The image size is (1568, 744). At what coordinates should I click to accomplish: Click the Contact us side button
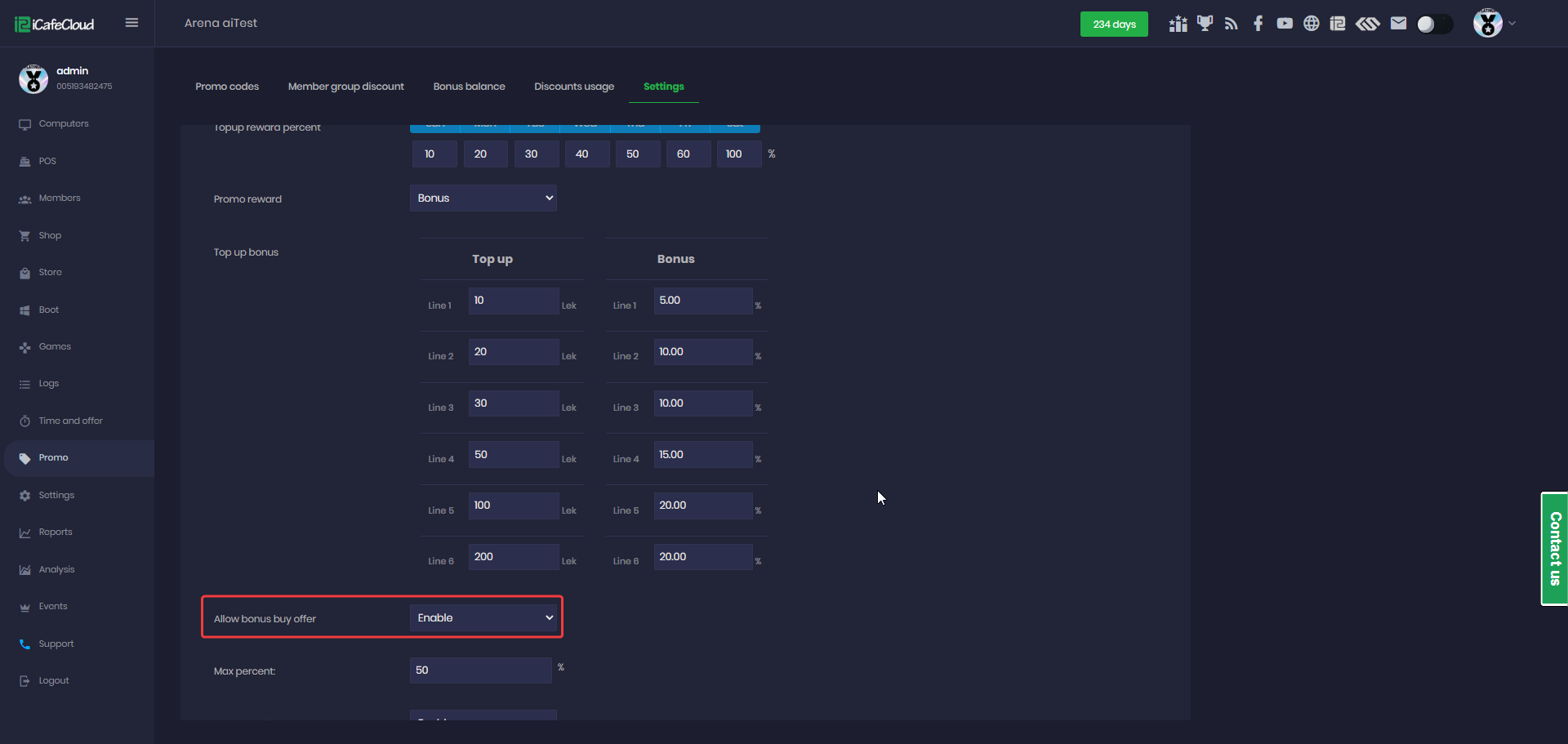(x=1554, y=548)
